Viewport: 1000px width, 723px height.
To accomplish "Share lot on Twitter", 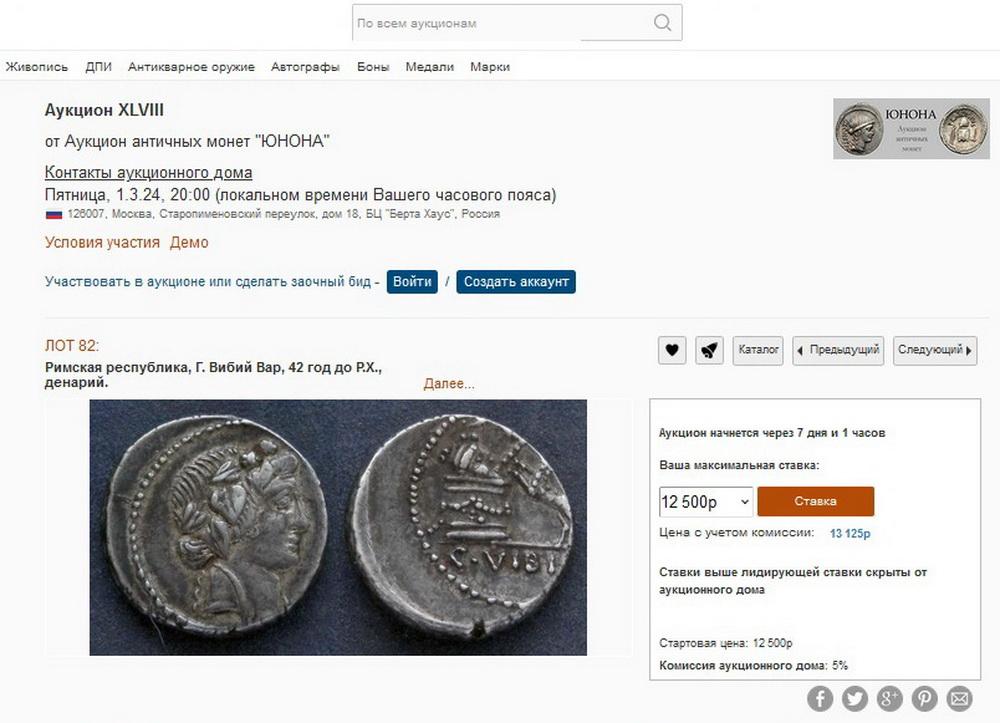I will (x=855, y=699).
